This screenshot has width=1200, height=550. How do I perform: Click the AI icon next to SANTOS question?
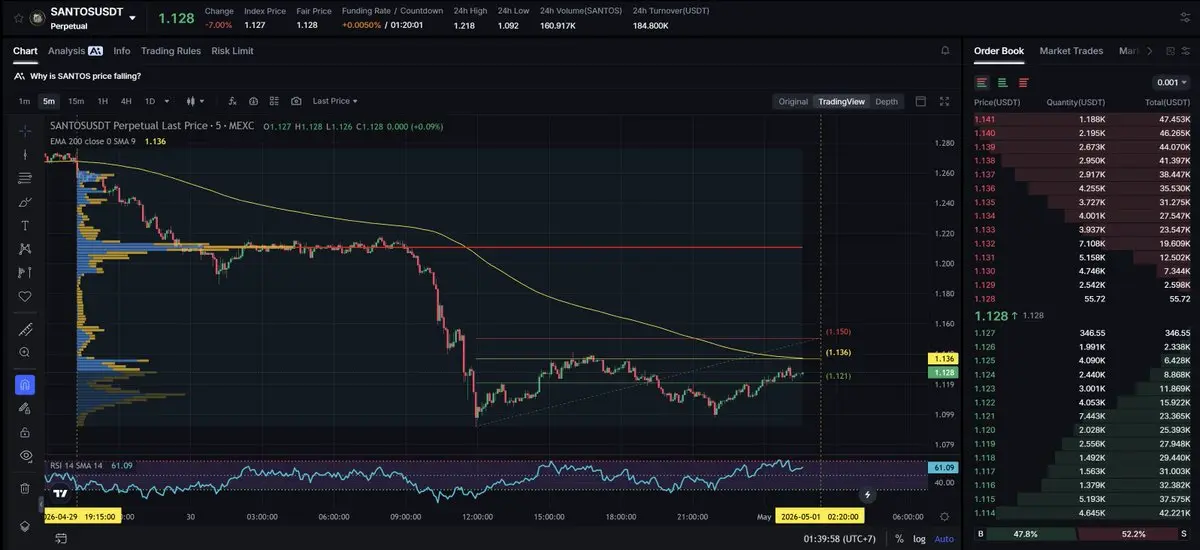(20, 76)
